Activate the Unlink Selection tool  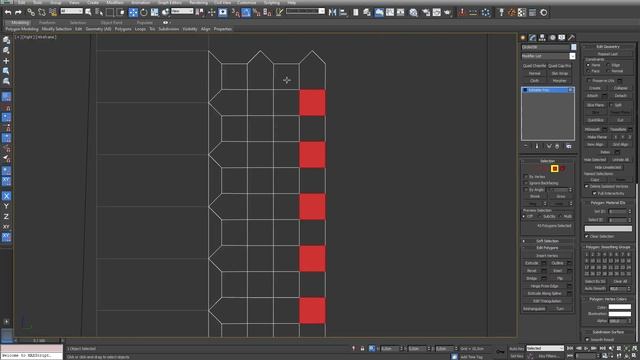click(42, 13)
